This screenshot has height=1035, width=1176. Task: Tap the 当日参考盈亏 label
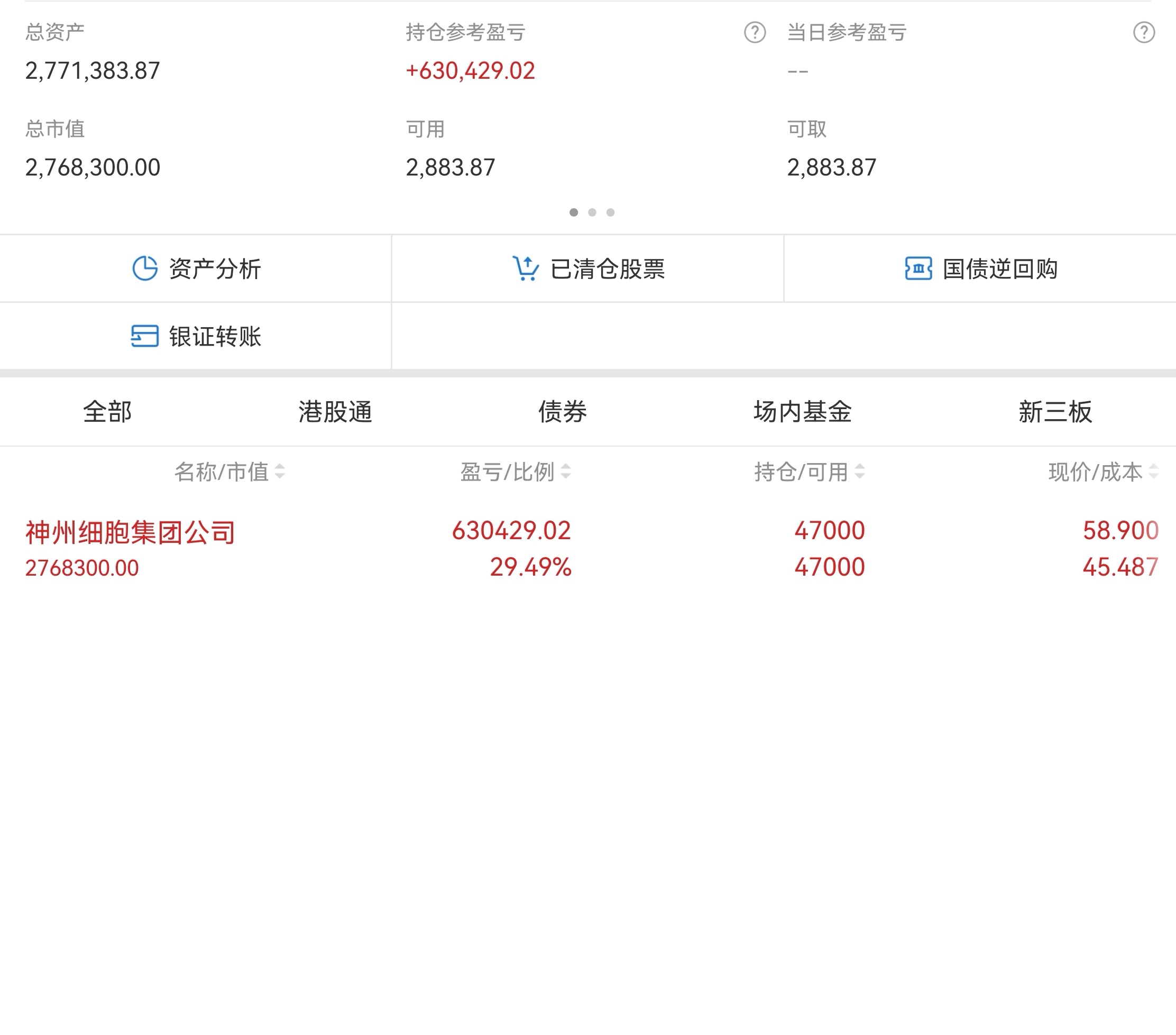847,32
